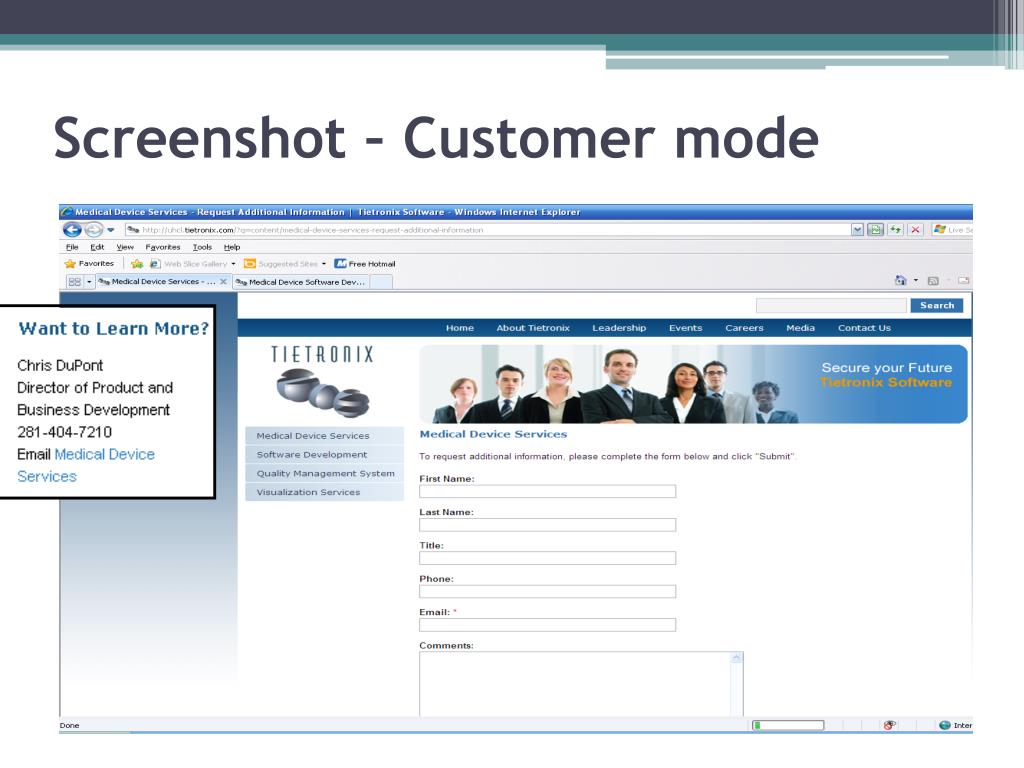Open the Media page
The image size is (1024, 768).
pyautogui.click(x=800, y=328)
